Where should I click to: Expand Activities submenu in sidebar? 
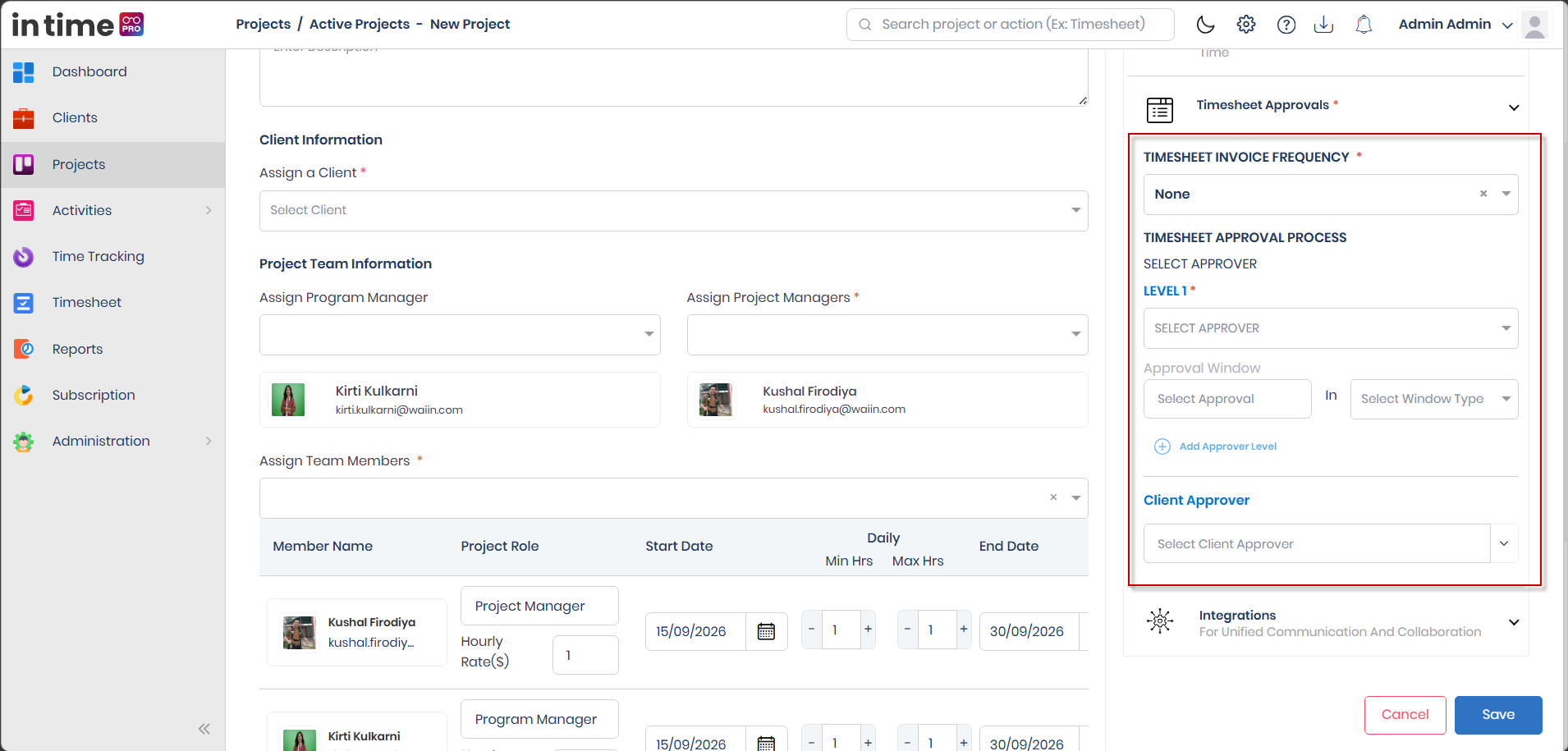tap(209, 210)
